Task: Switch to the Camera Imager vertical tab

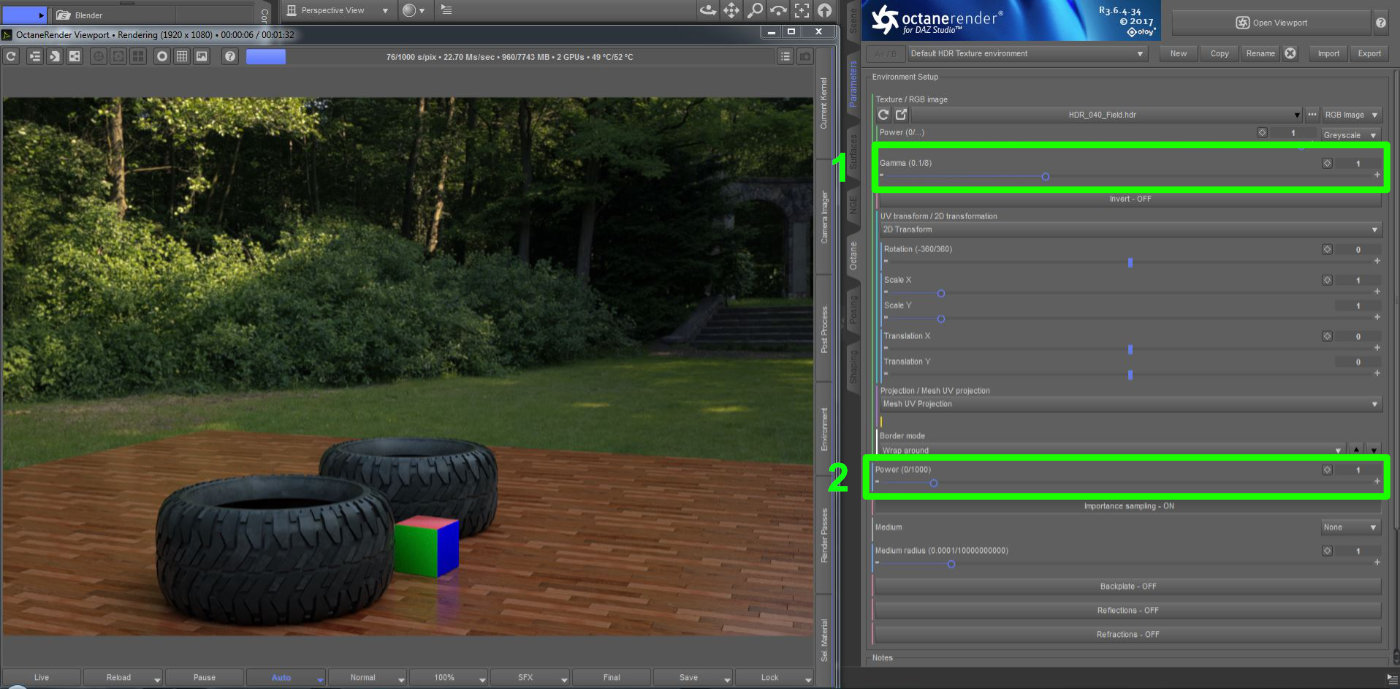Action: (x=824, y=217)
